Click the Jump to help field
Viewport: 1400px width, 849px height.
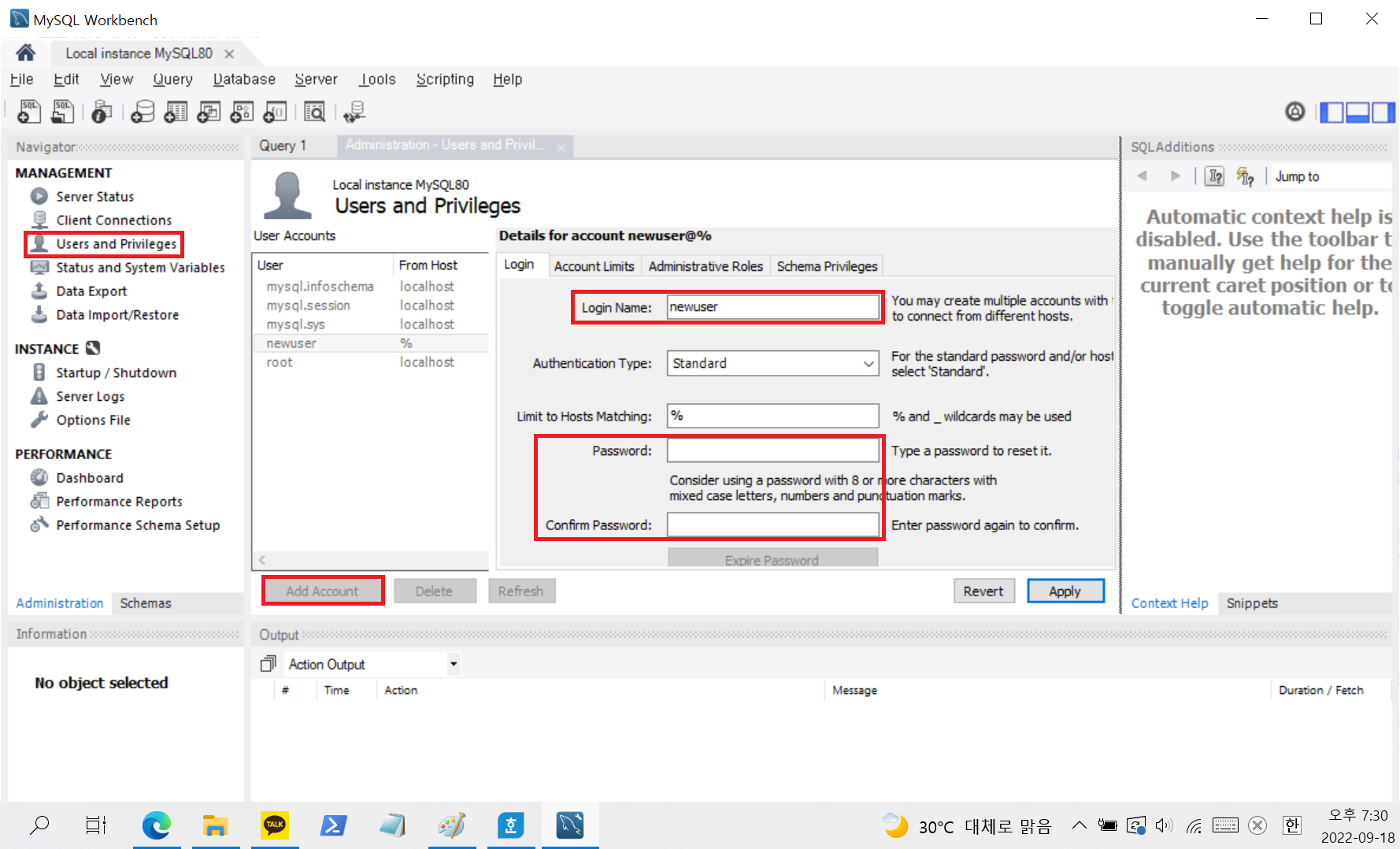[x=1331, y=176]
